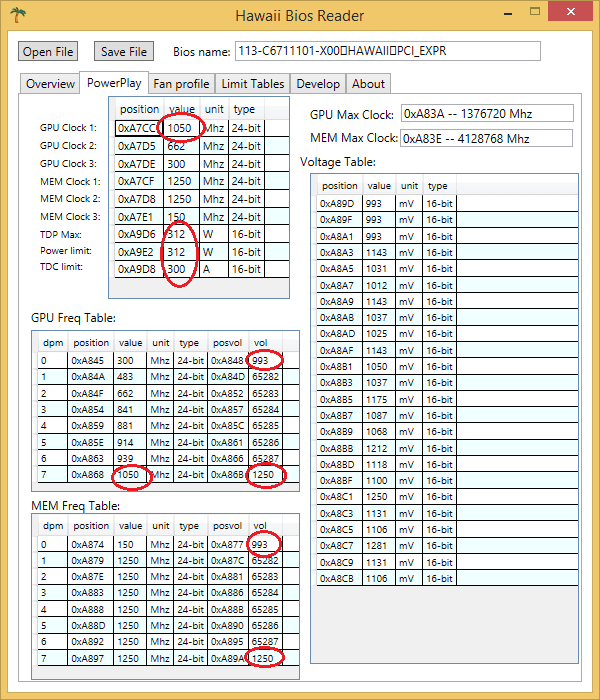
Task: Click the GPU Max Clock field
Action: pos(487,113)
